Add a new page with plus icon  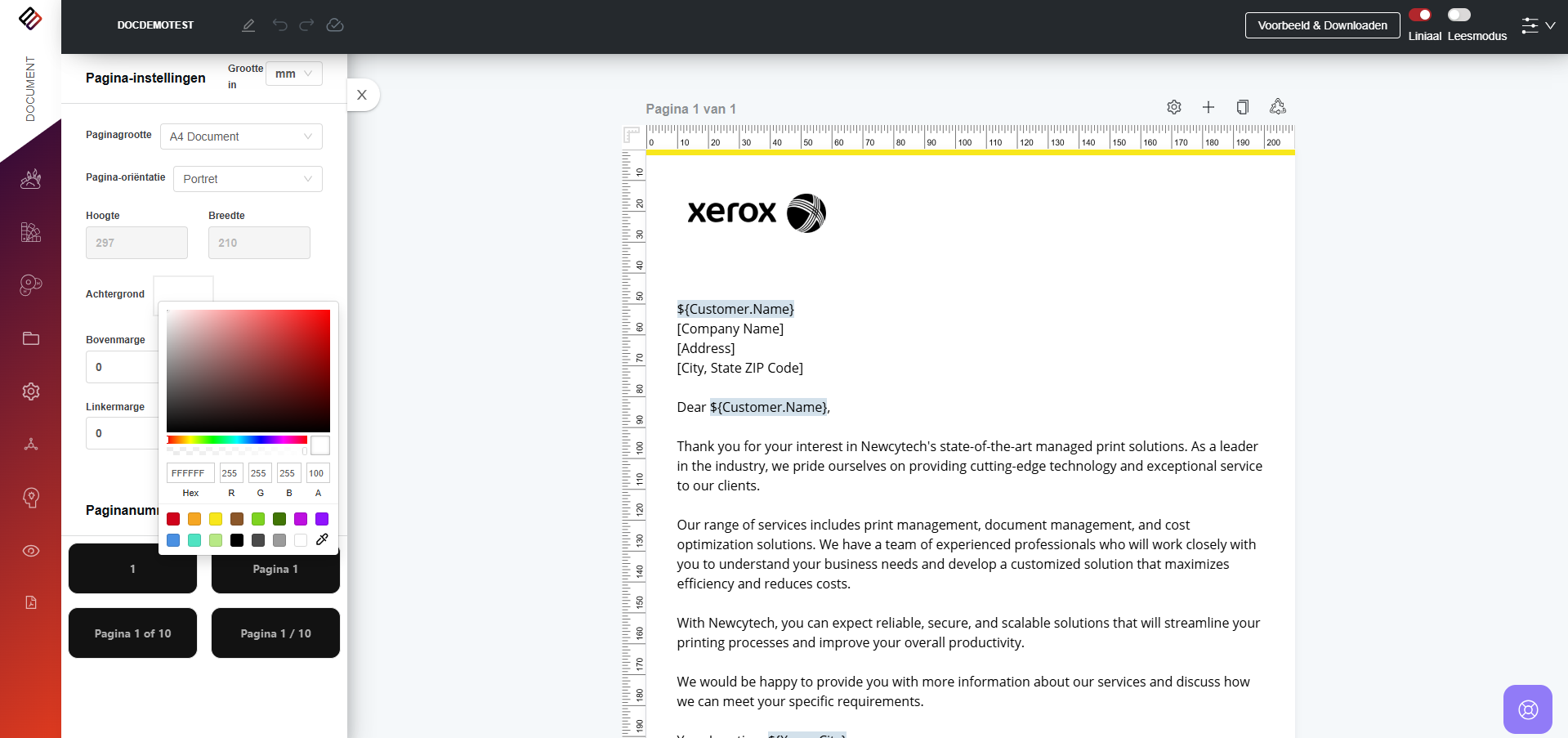click(1208, 107)
